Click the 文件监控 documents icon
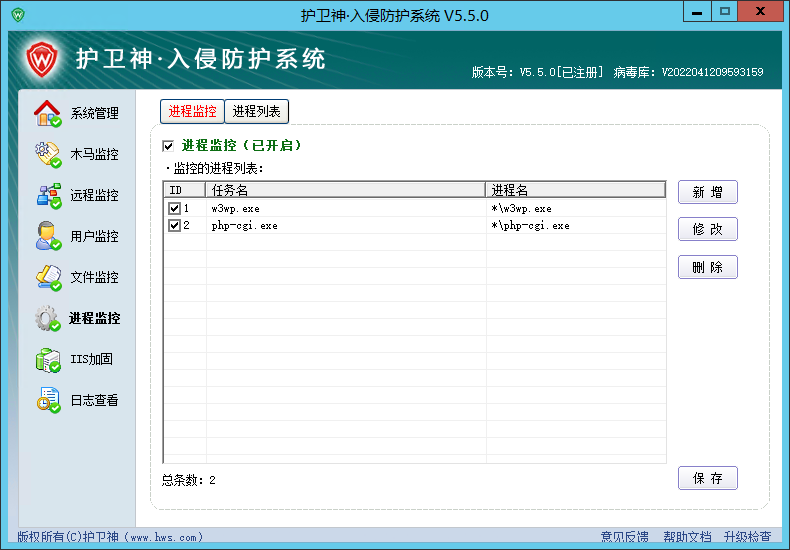Image resolution: width=790 pixels, height=550 pixels. point(48,278)
